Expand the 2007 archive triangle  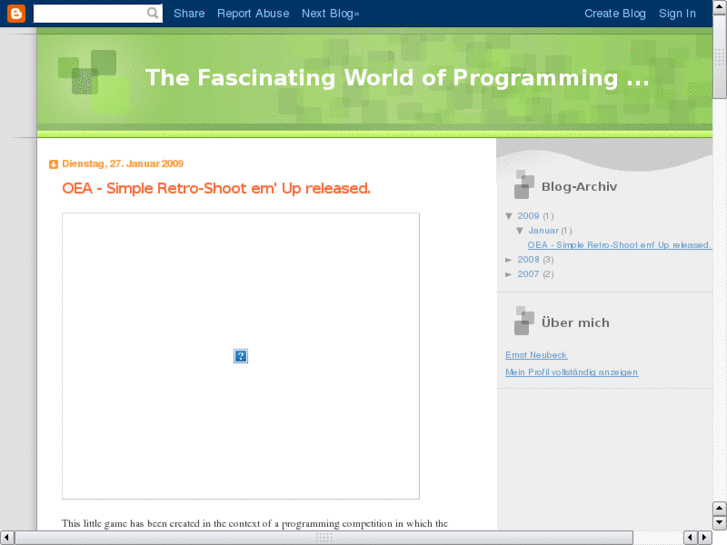tap(509, 275)
